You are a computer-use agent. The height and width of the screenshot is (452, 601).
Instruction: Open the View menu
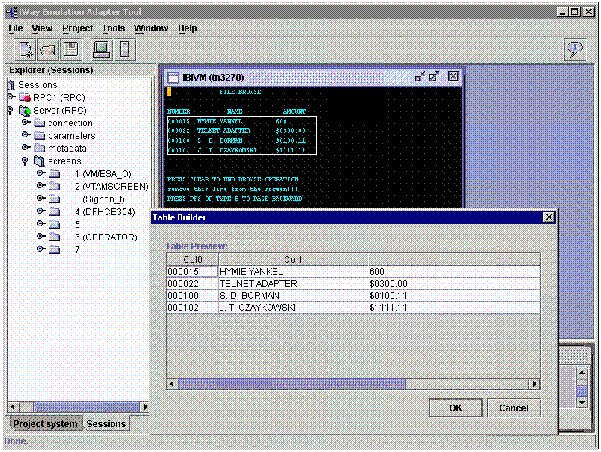pos(42,28)
